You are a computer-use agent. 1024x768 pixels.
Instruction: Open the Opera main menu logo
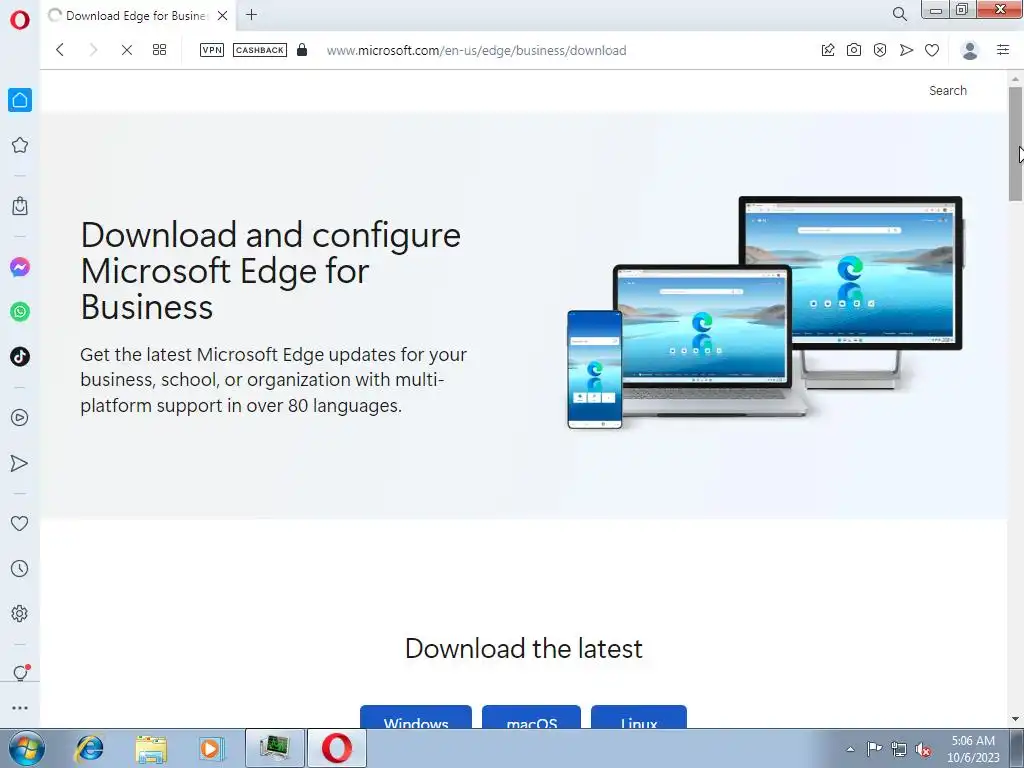point(20,20)
